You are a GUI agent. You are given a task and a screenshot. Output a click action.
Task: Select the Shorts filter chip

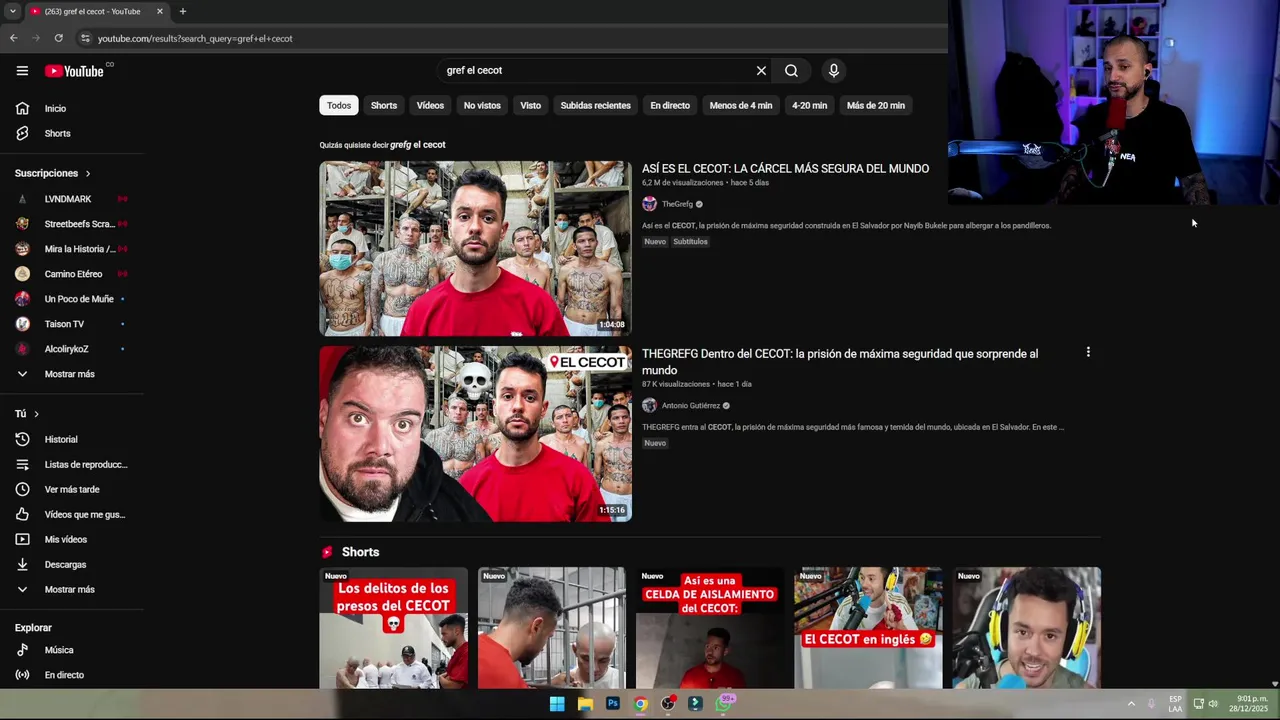pos(384,105)
